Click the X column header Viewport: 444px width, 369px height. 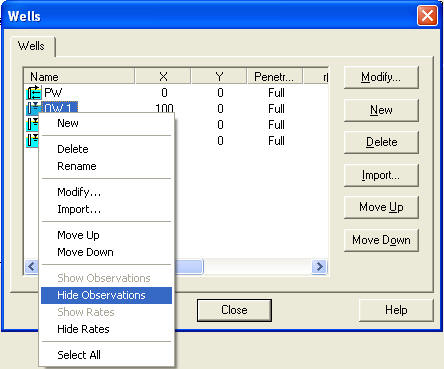tap(163, 77)
